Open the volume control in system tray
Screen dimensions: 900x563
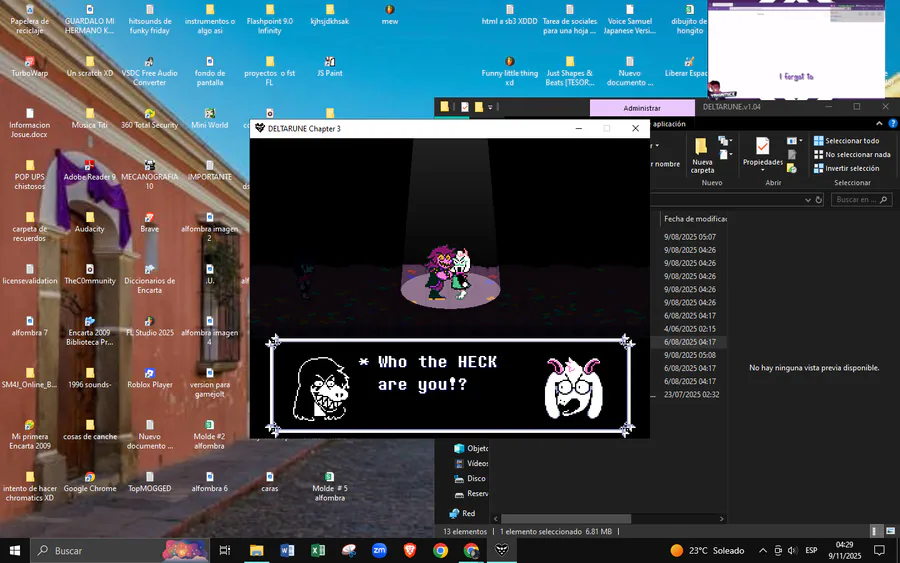793,550
